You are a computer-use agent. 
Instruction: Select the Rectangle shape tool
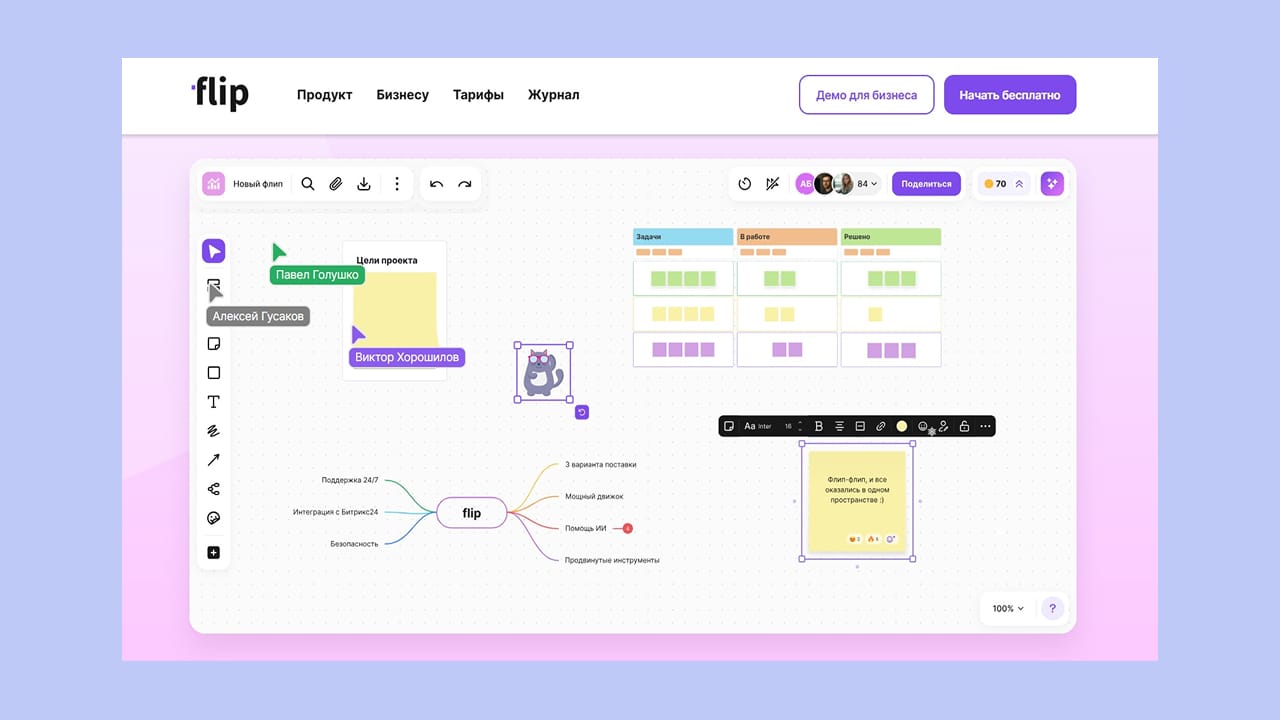click(x=213, y=373)
